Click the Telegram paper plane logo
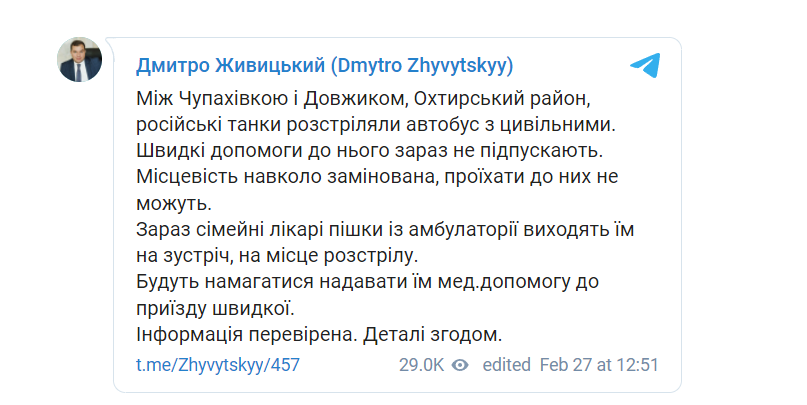 [x=645, y=65]
